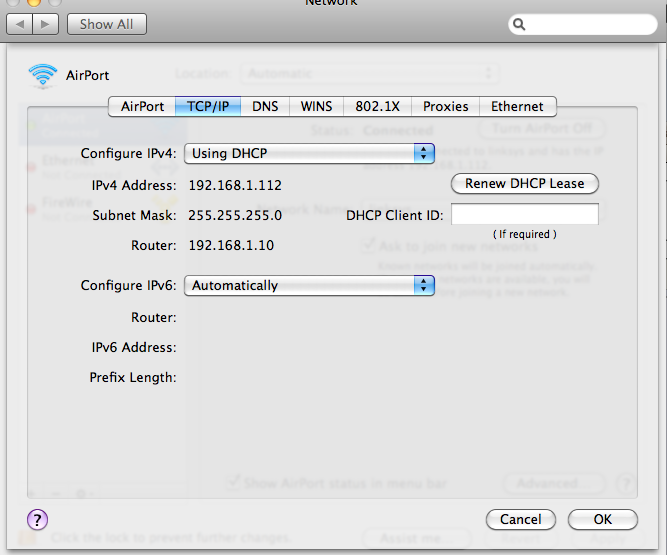The image size is (667, 555).
Task: Open the 802.1X tab
Action: pos(378,106)
